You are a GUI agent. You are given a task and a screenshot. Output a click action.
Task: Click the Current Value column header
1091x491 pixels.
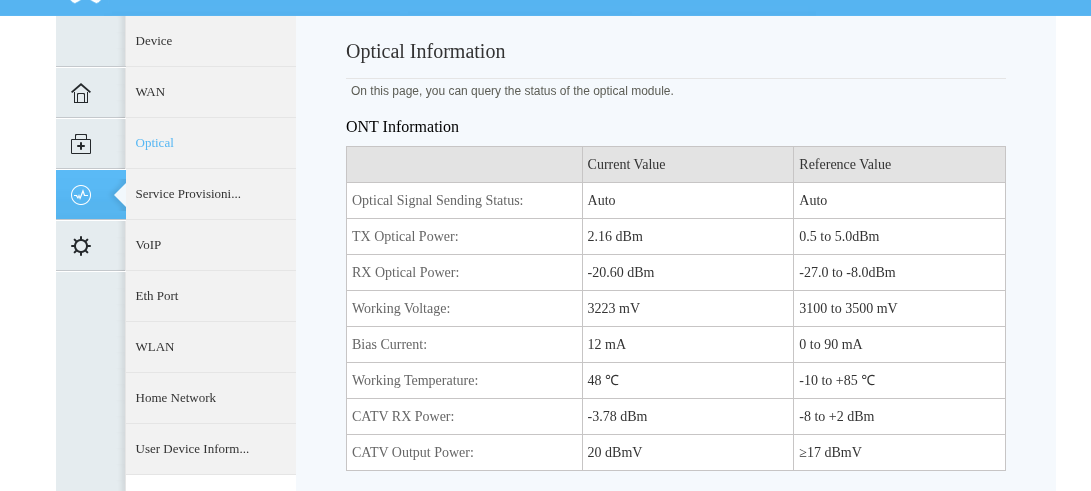tap(626, 165)
